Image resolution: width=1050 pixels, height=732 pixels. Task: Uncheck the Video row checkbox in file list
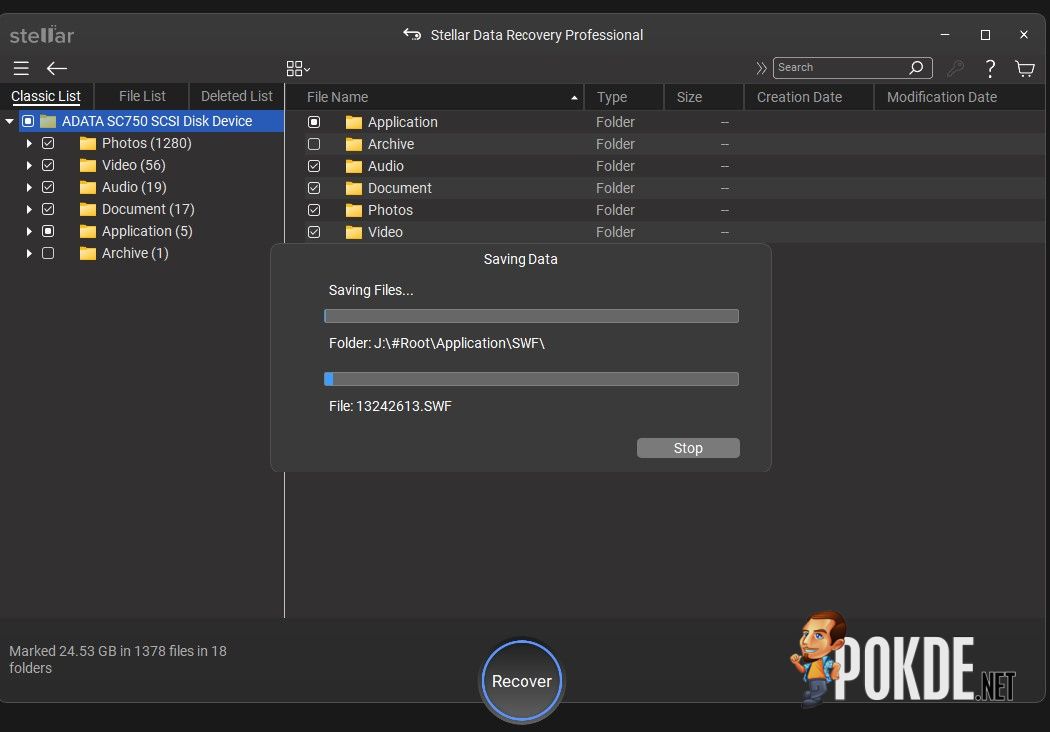[x=314, y=232]
